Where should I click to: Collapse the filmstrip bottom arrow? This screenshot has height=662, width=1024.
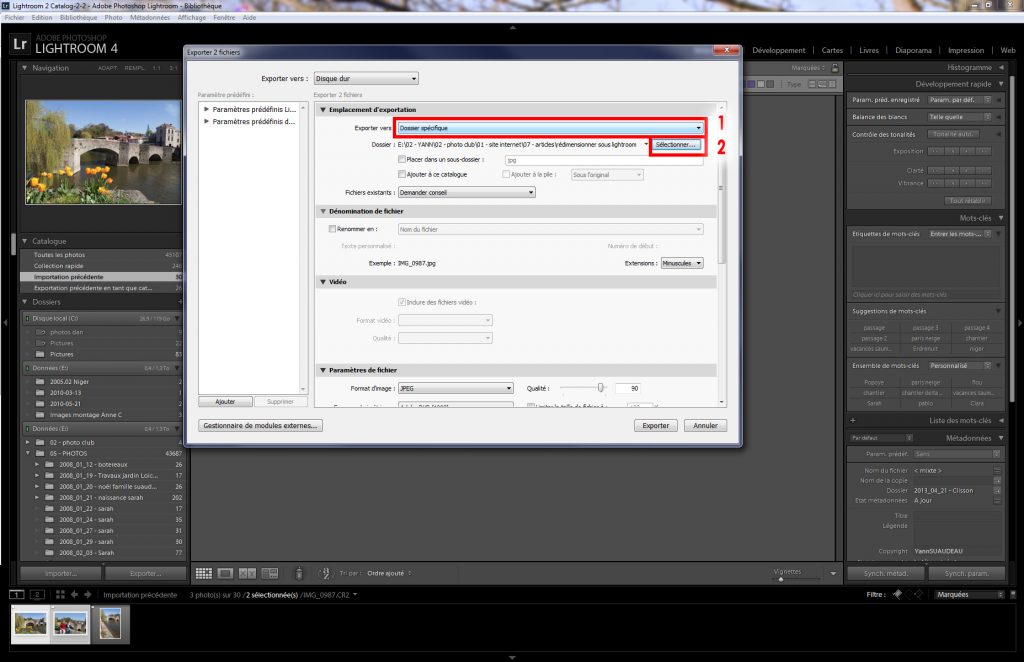[x=512, y=657]
